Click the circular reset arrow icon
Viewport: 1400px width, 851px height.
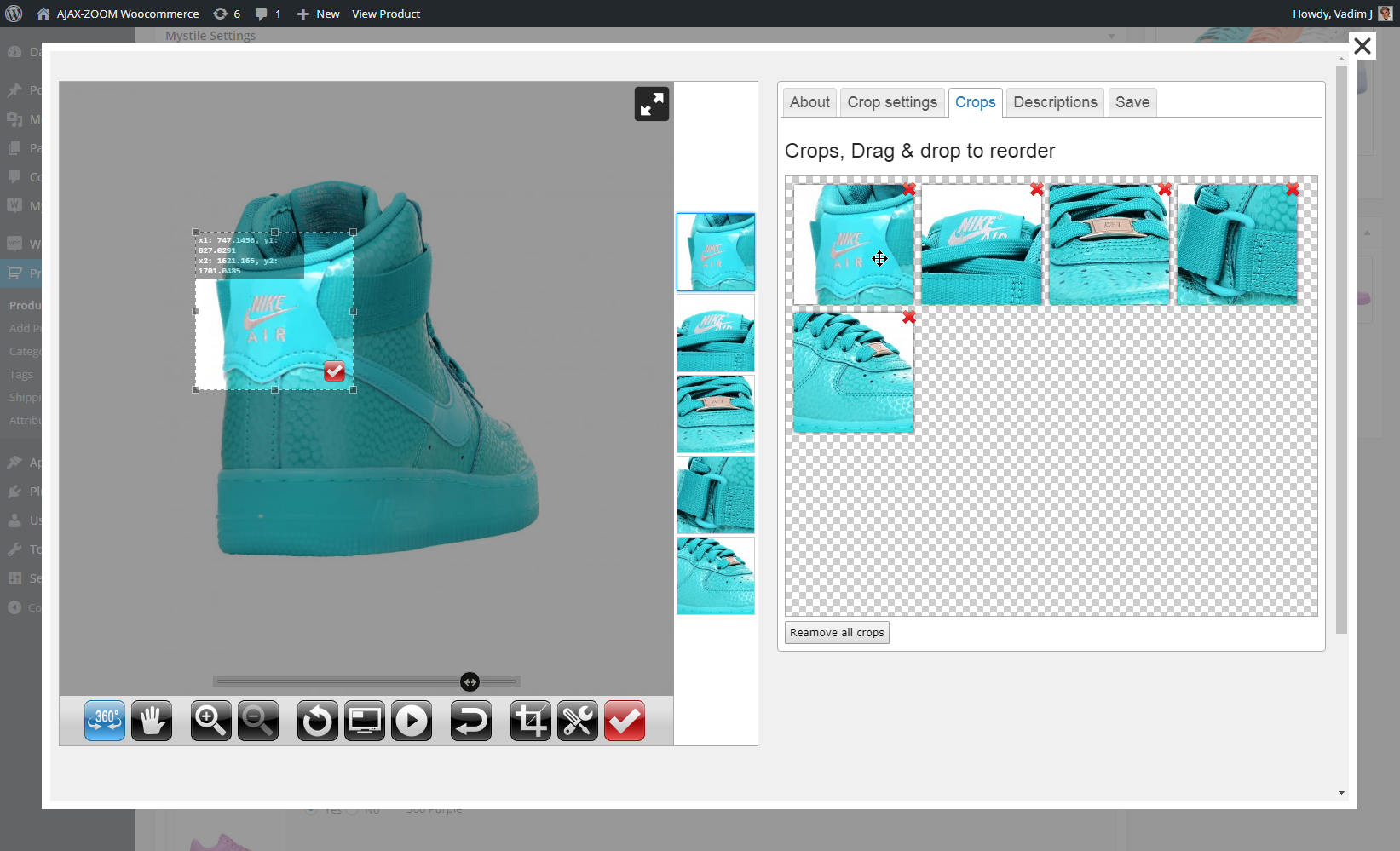coord(318,721)
